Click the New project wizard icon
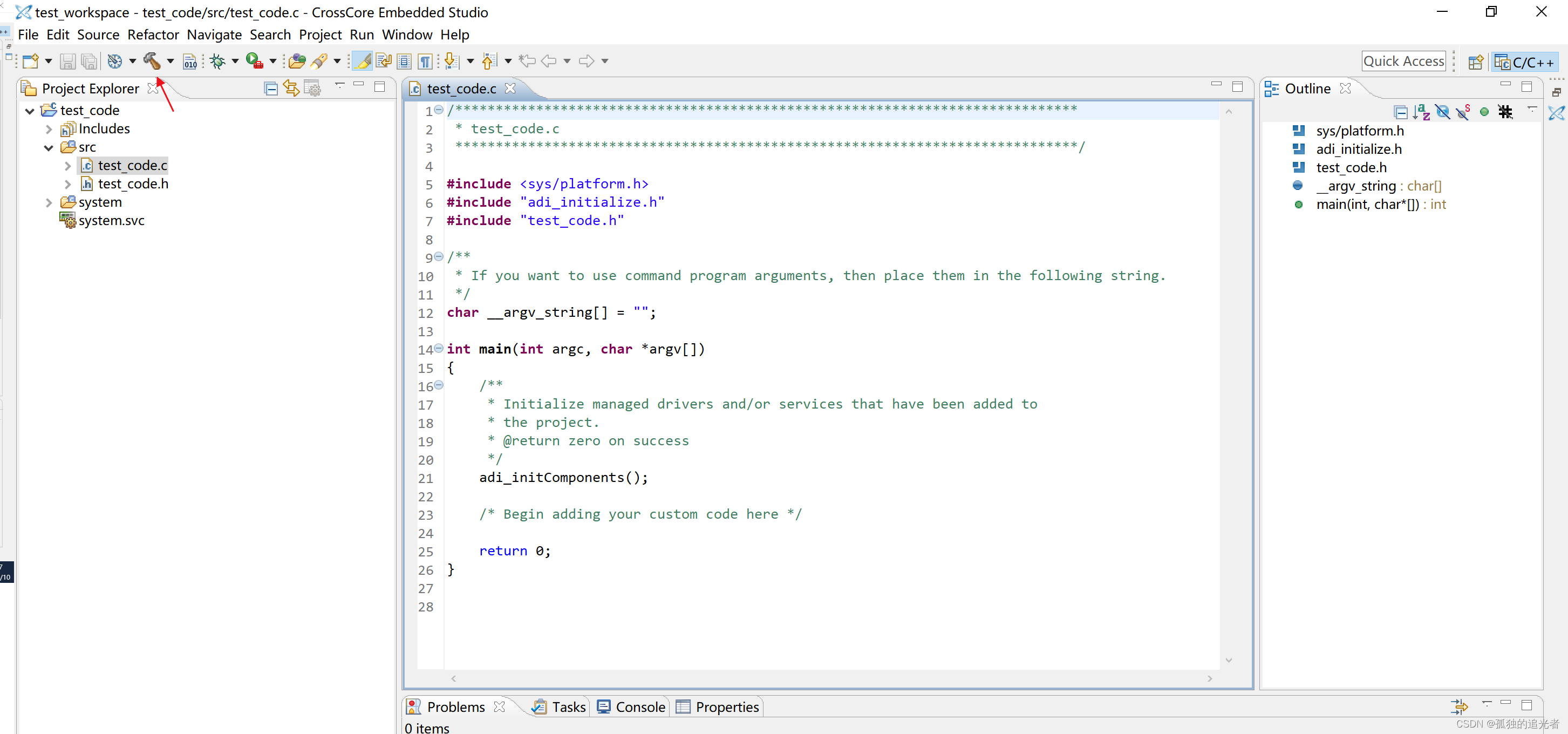The image size is (1568, 734). [x=30, y=61]
